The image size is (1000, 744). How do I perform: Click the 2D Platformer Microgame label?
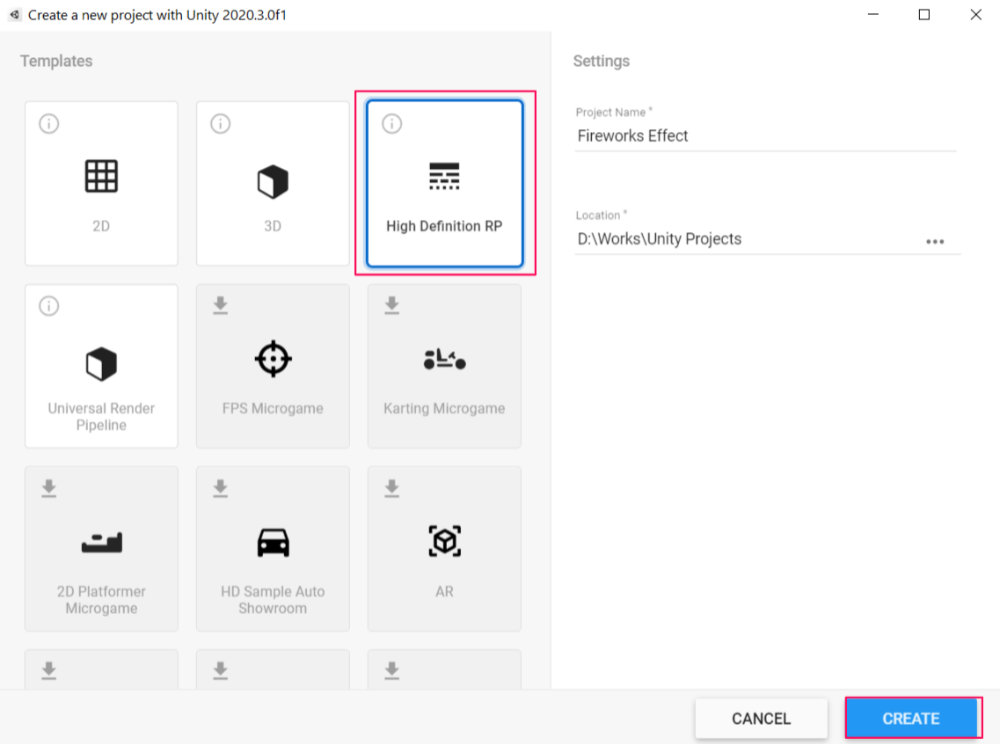tap(101, 599)
